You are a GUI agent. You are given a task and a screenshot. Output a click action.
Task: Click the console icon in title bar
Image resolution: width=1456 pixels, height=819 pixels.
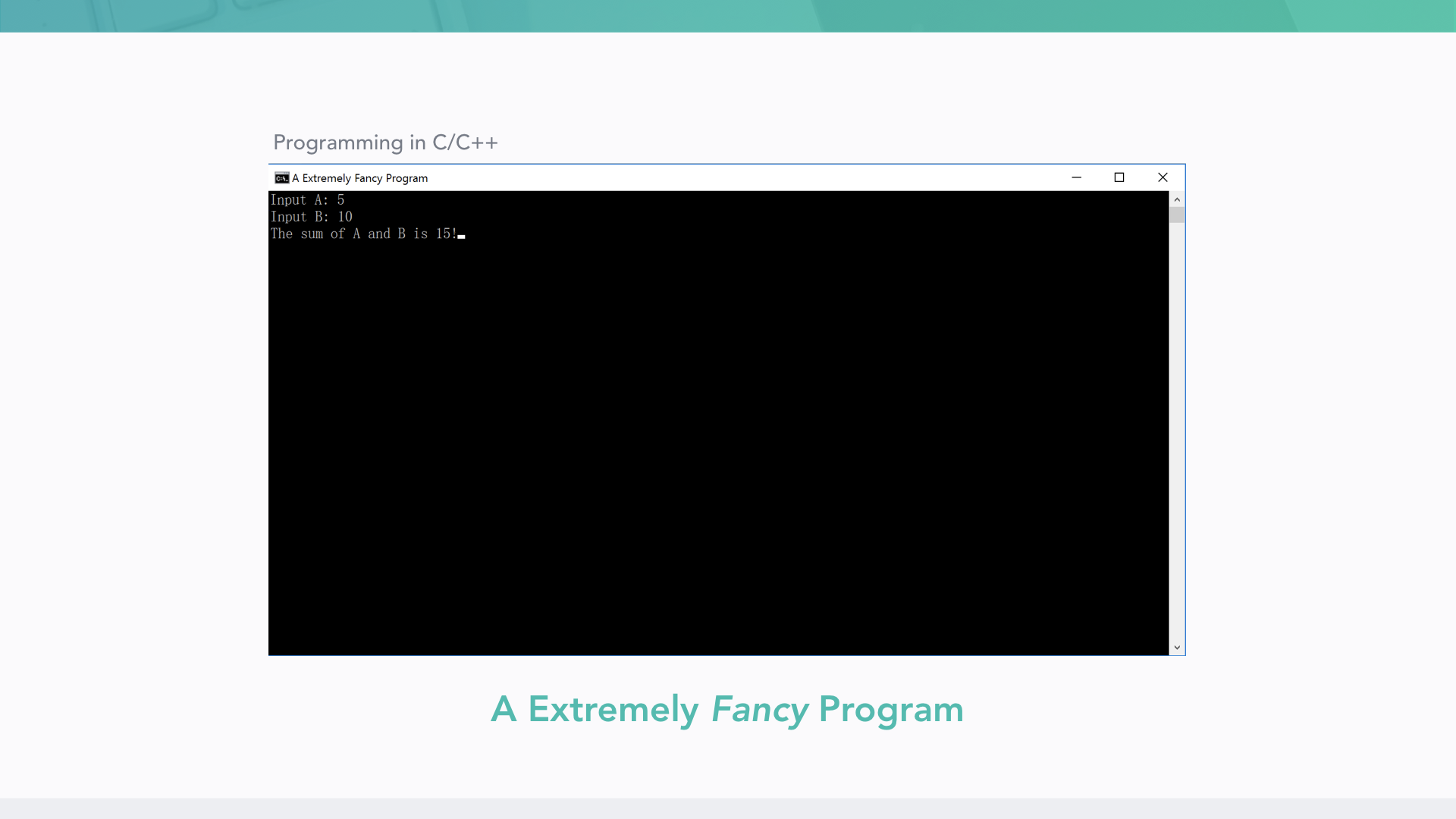click(281, 177)
